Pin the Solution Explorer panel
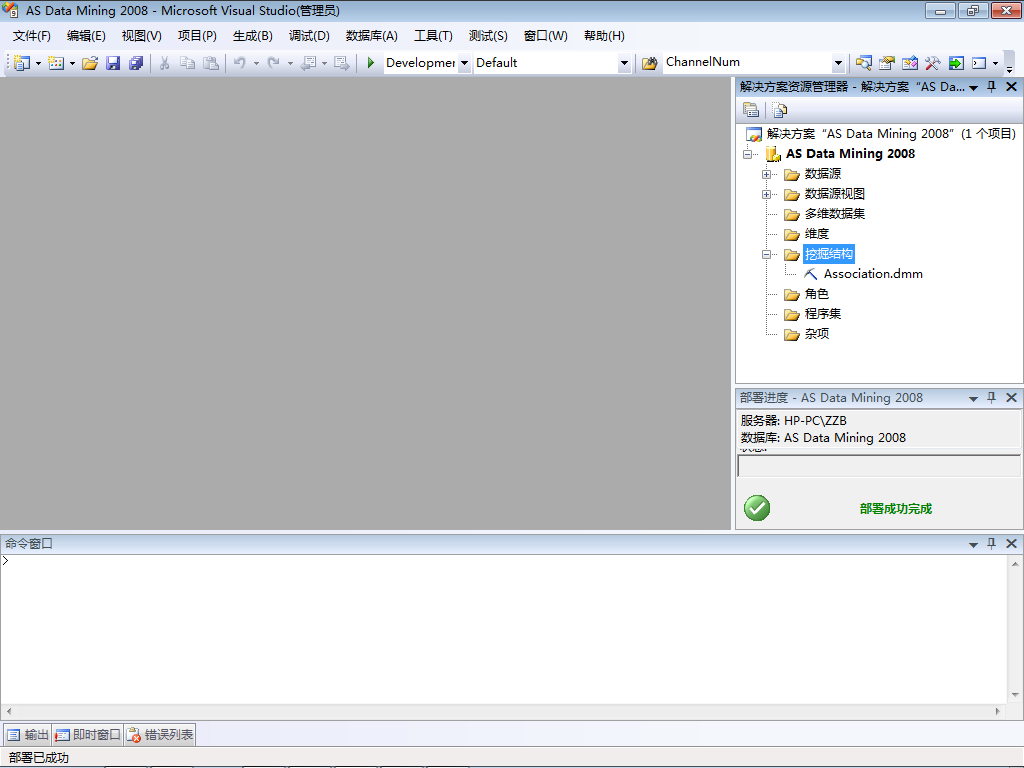The height and width of the screenshot is (768, 1024). click(x=991, y=86)
